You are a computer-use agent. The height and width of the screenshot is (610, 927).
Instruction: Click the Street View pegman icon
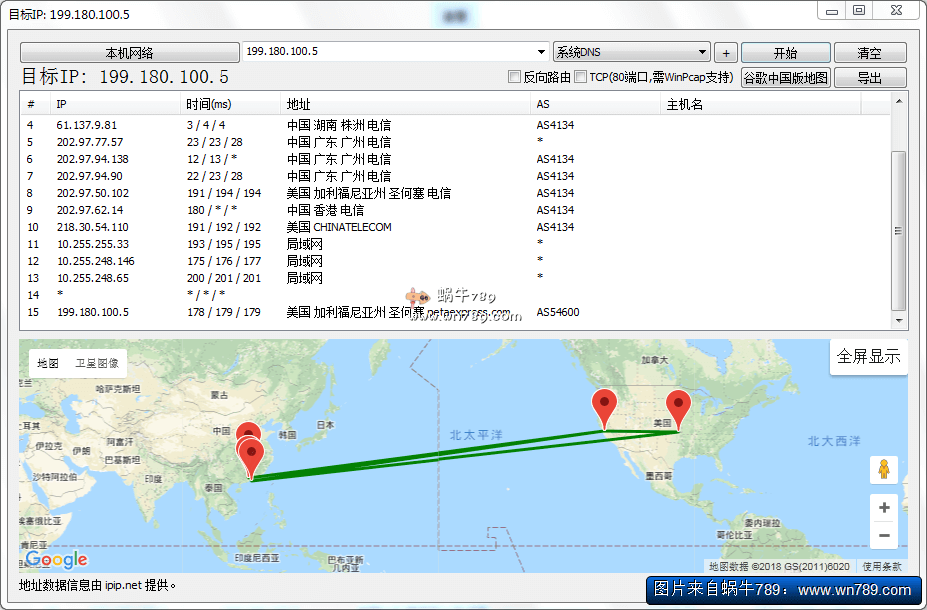coord(884,470)
